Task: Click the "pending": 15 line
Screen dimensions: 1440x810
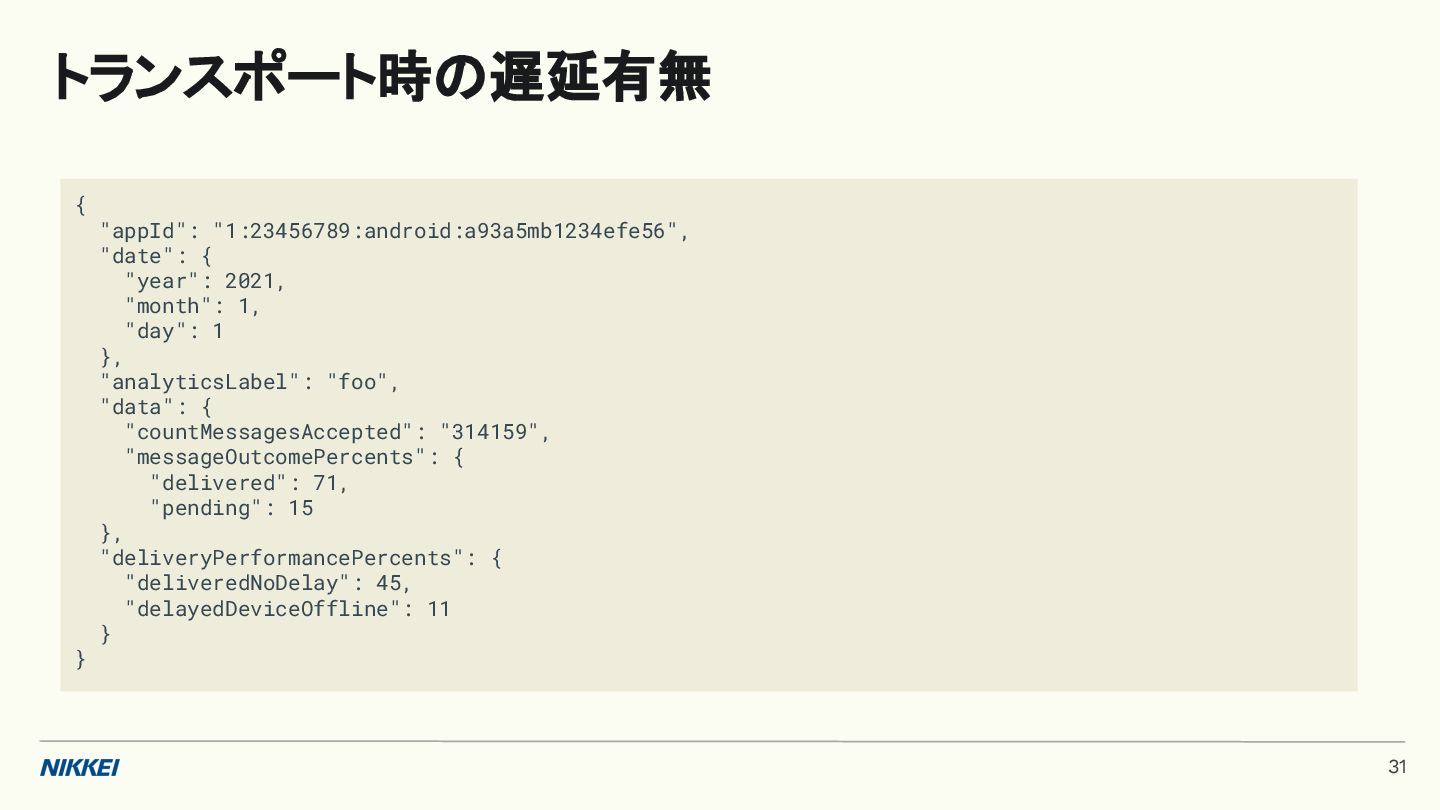Action: pyautogui.click(x=231, y=508)
